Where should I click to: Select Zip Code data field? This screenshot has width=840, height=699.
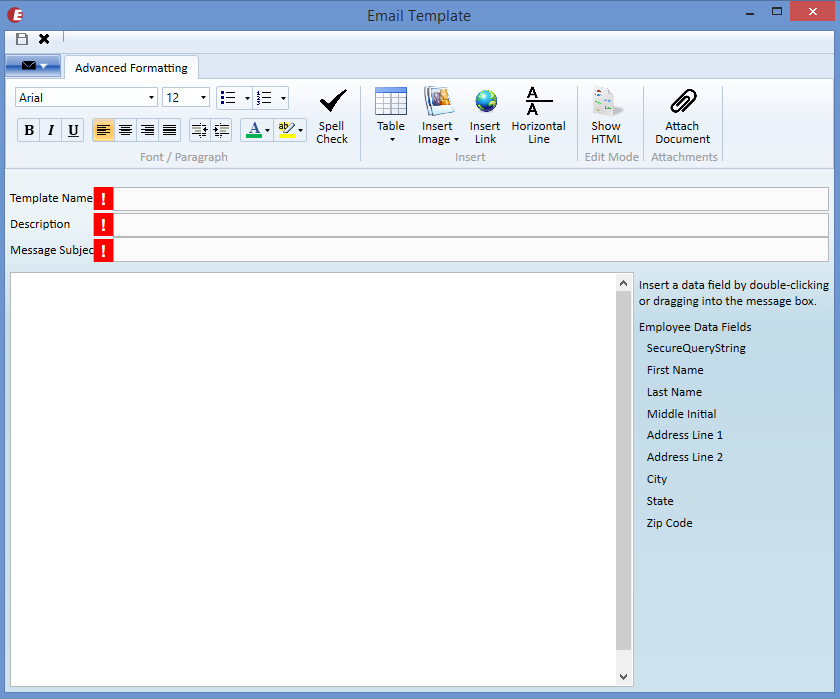coord(670,523)
